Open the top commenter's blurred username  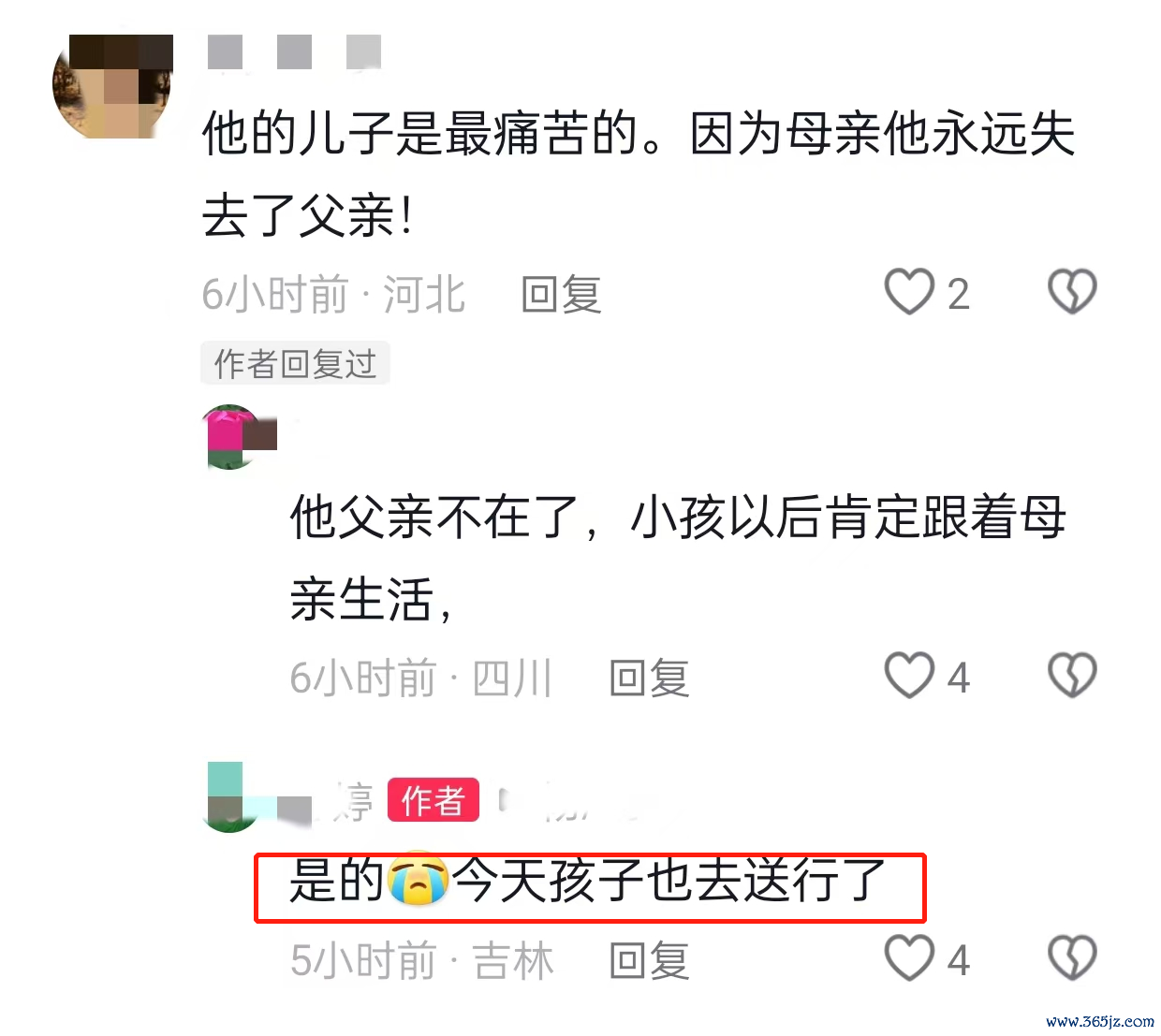(294, 51)
